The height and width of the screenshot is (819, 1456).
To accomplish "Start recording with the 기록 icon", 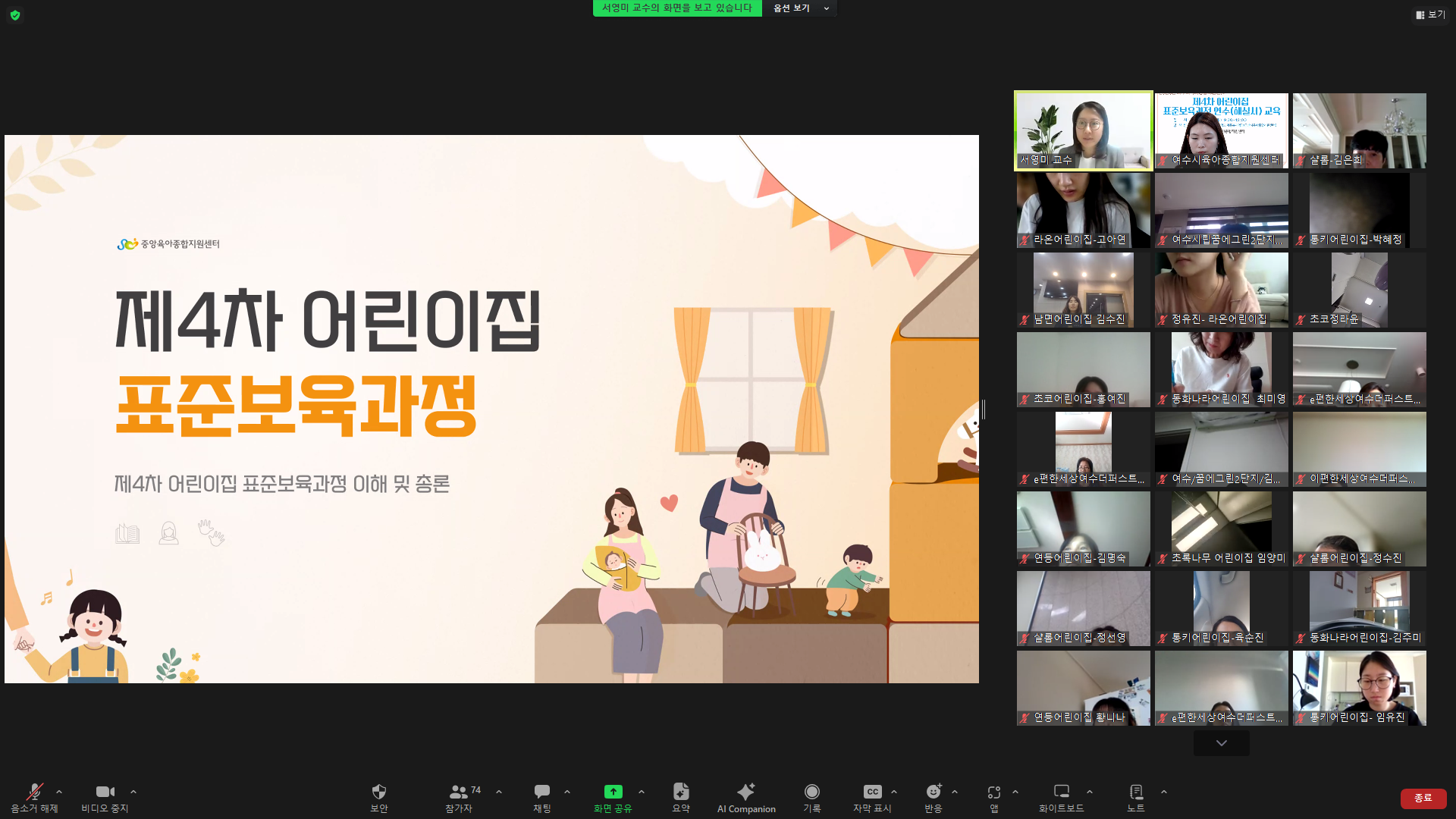I will 811,792.
